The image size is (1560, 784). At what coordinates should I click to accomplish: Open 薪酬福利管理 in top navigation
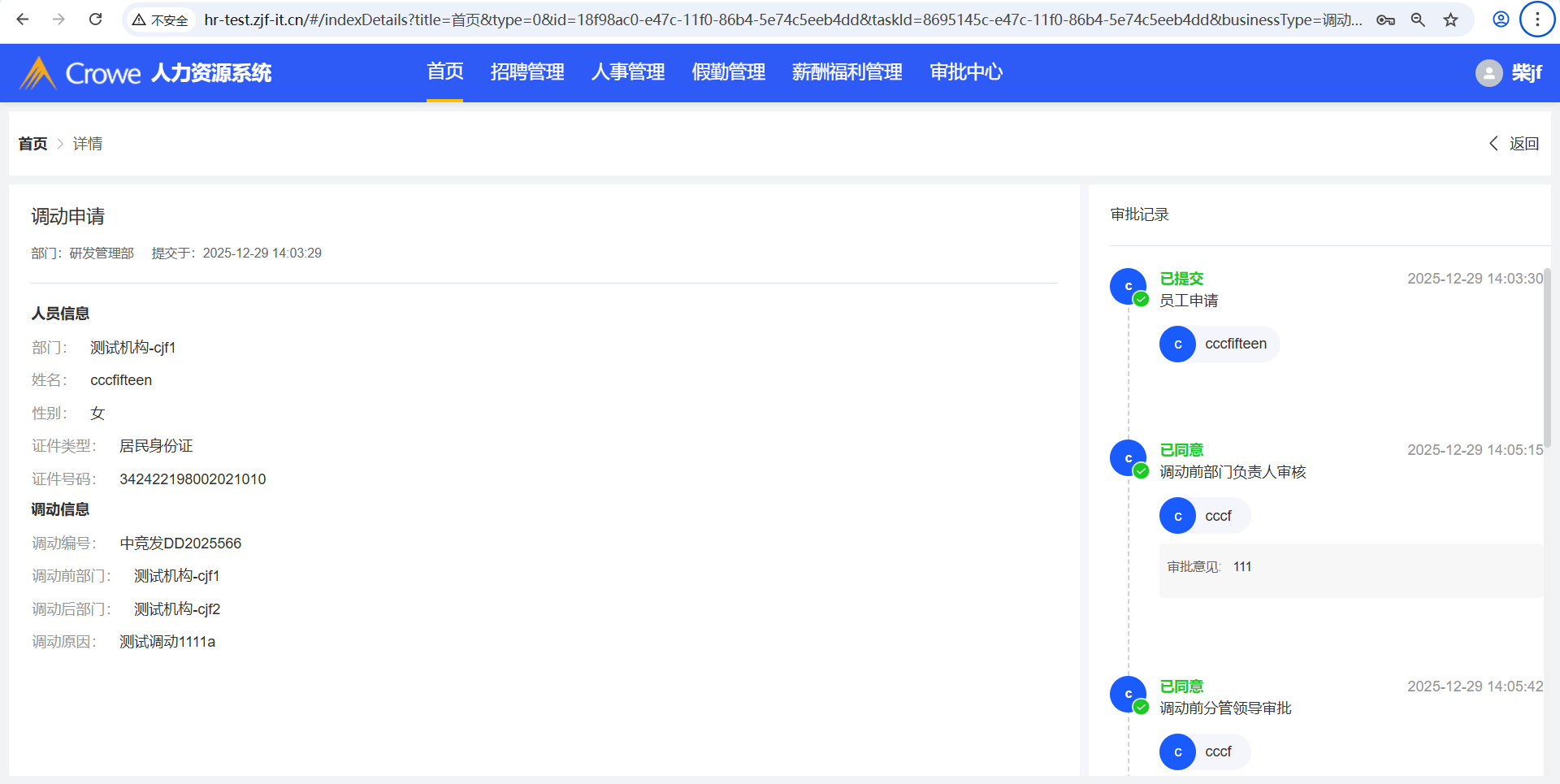847,72
